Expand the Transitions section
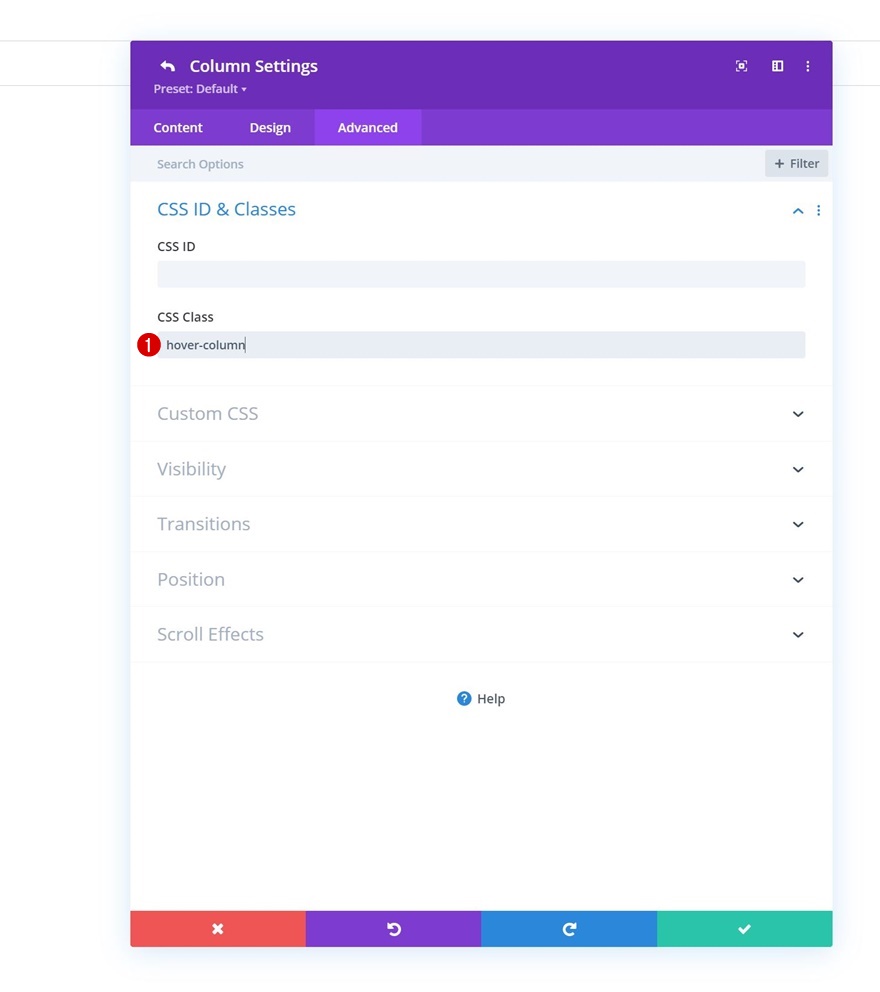 [798, 524]
